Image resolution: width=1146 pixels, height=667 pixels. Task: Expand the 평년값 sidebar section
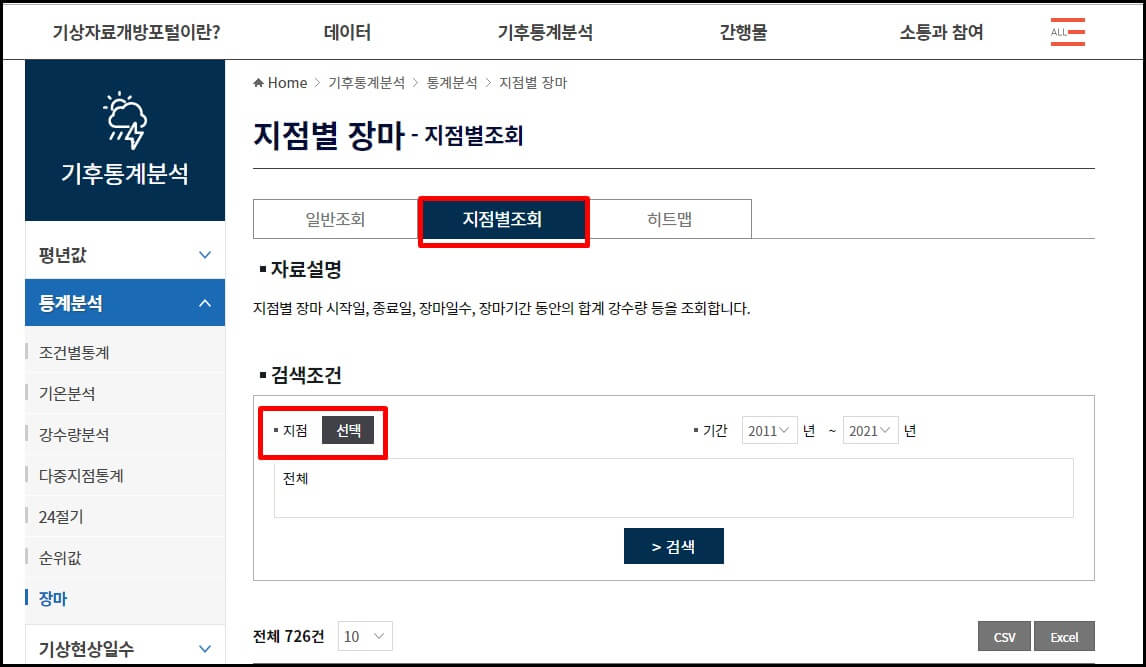(x=125, y=255)
